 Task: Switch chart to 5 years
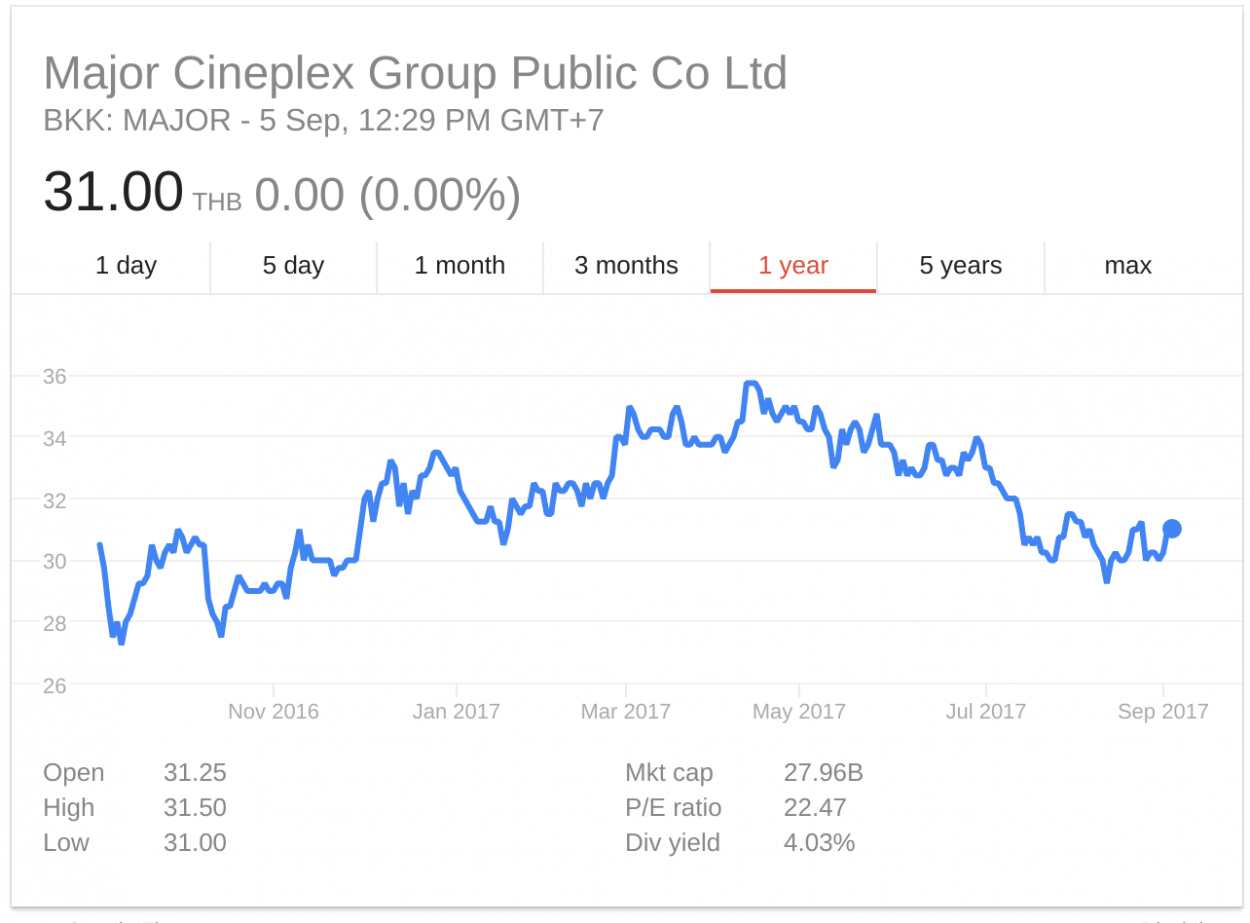tap(960, 266)
